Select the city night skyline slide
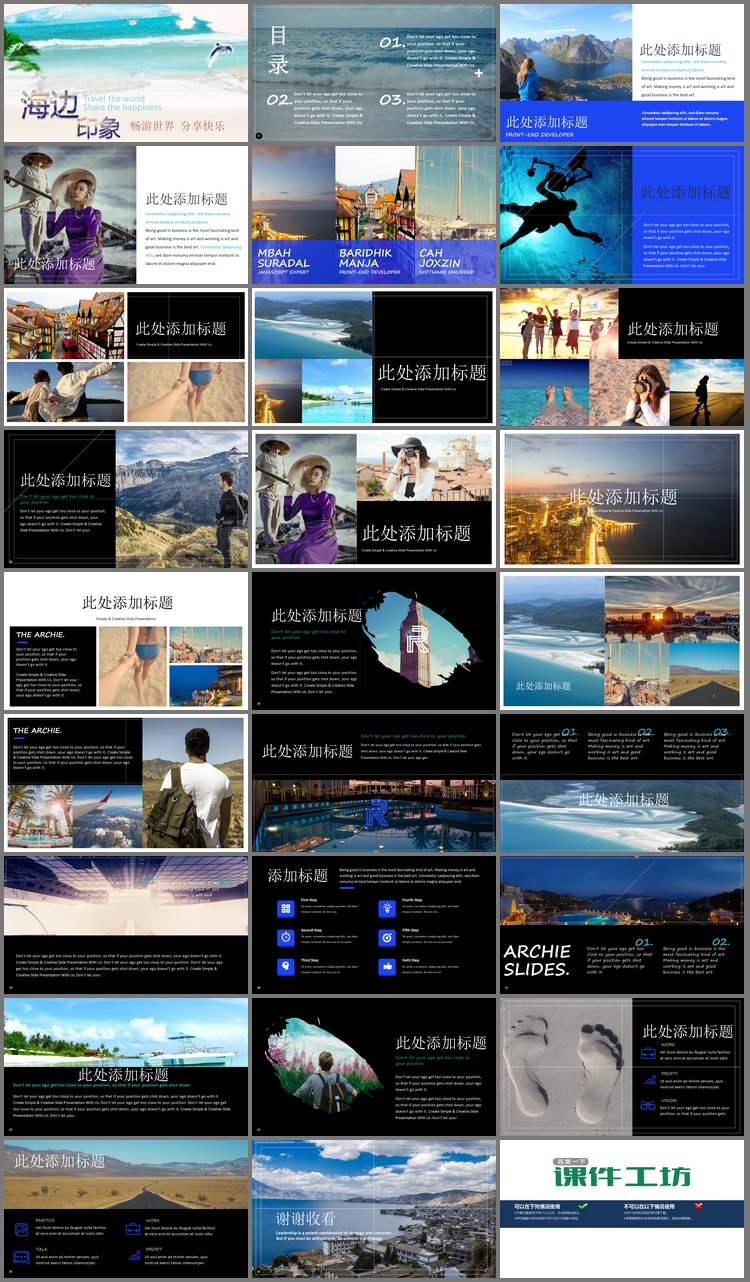750x1282 pixels. 622,499
